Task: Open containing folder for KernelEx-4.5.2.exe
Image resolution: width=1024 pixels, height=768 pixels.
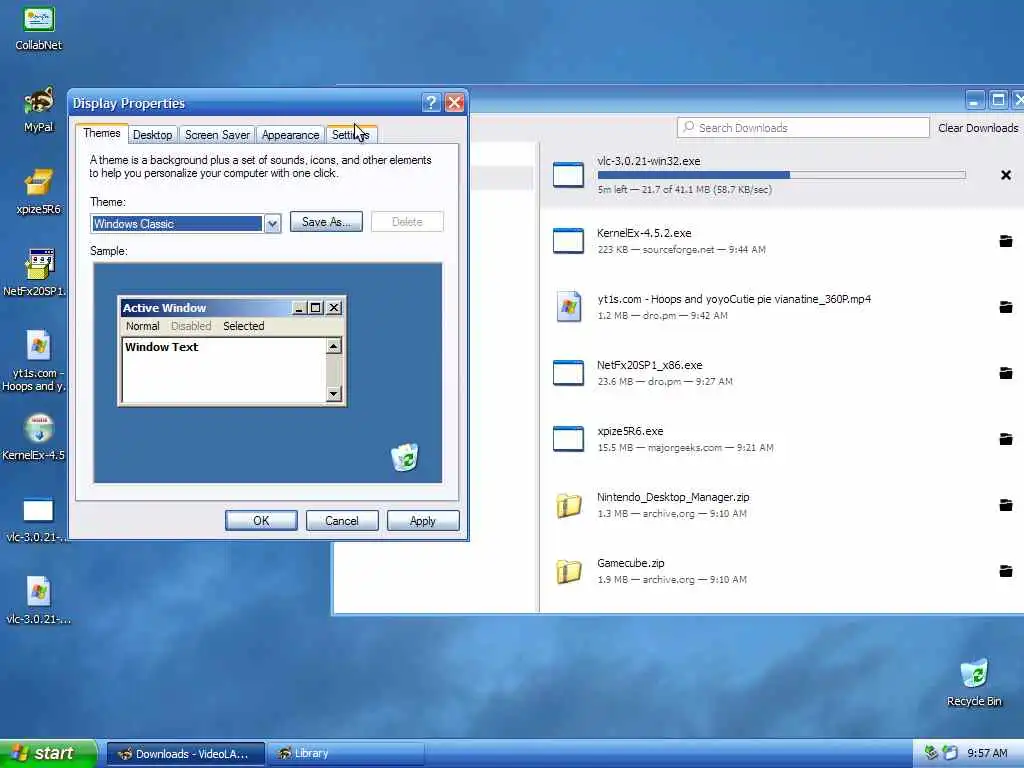Action: (x=1006, y=241)
